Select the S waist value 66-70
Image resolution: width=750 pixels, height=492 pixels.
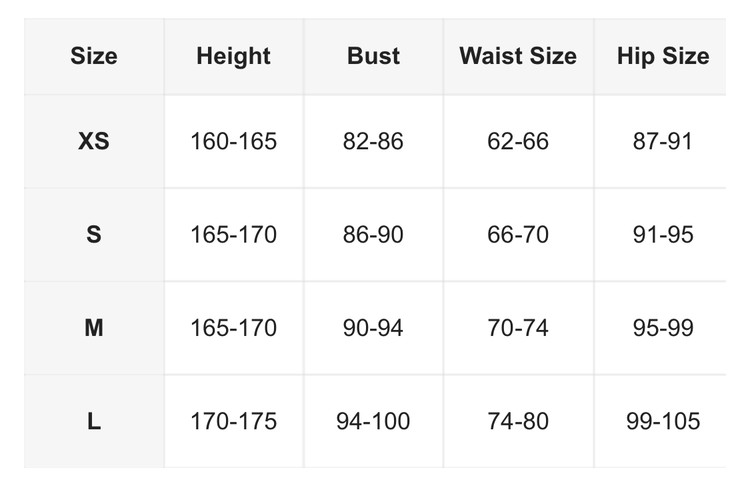(x=518, y=235)
